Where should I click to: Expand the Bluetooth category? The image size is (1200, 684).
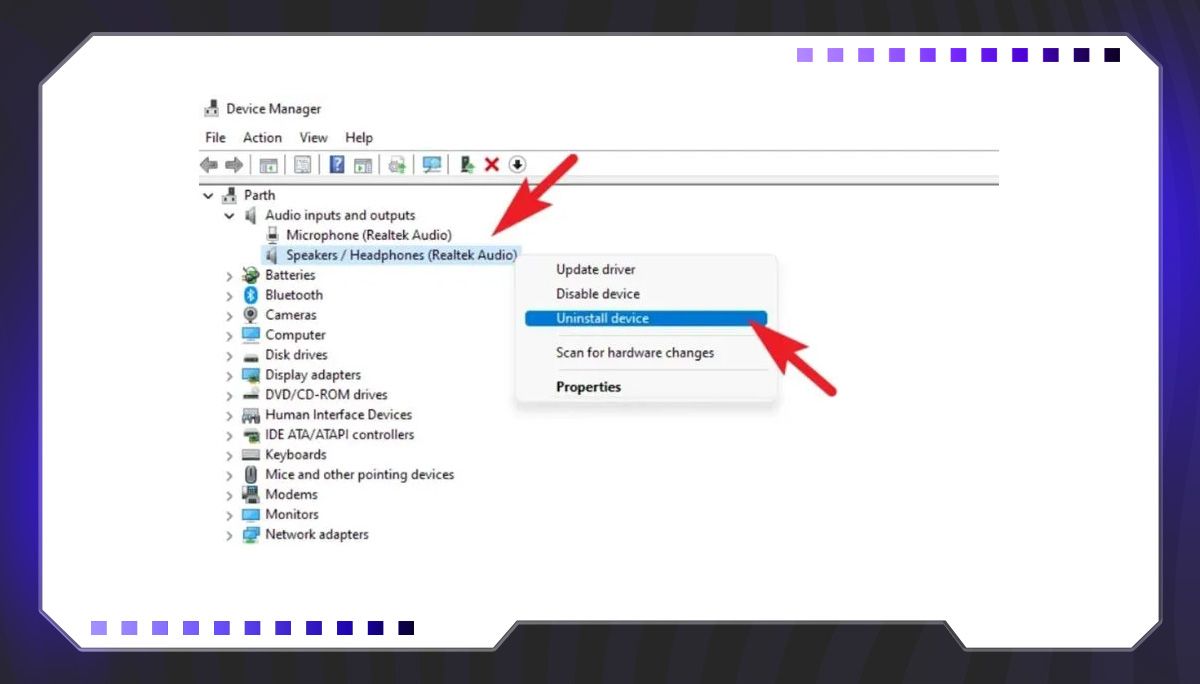pyautogui.click(x=230, y=296)
